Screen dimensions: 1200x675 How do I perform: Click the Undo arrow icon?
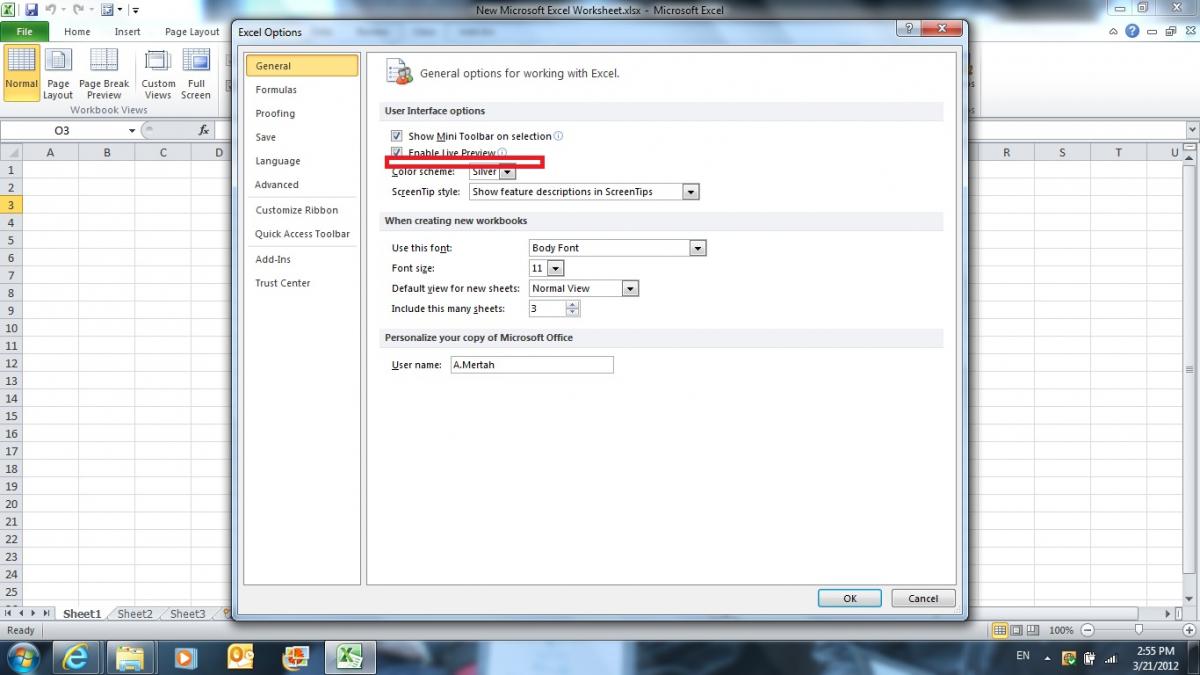[x=49, y=10]
